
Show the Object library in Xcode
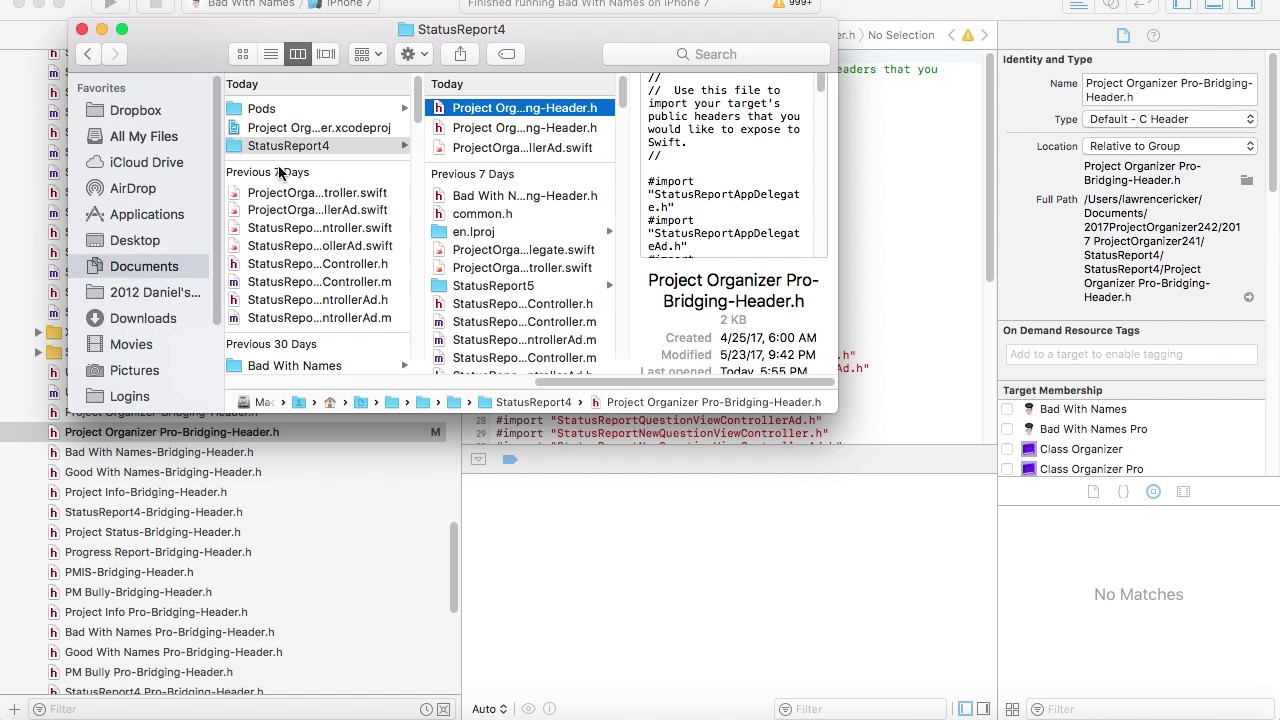[x=1153, y=492]
